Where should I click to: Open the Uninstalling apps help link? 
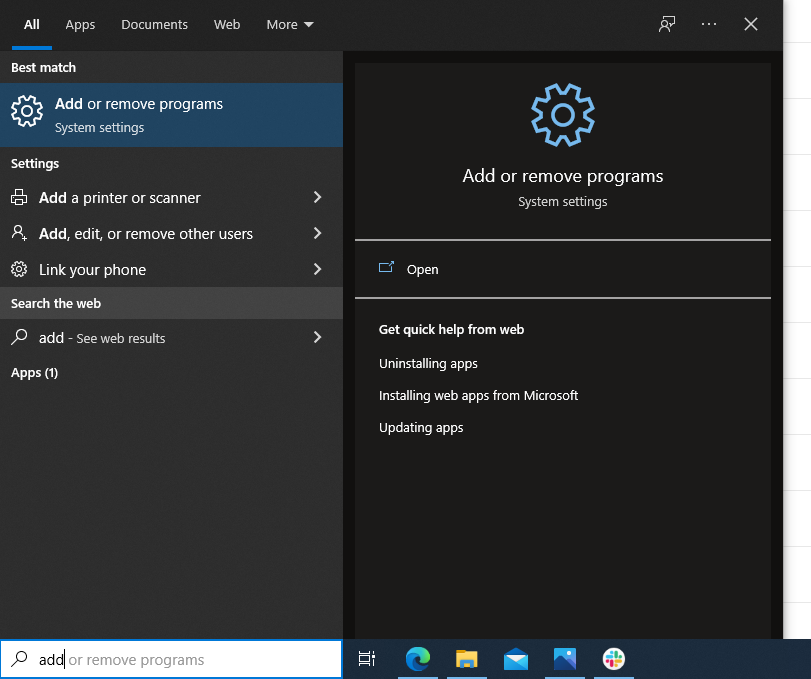click(428, 363)
